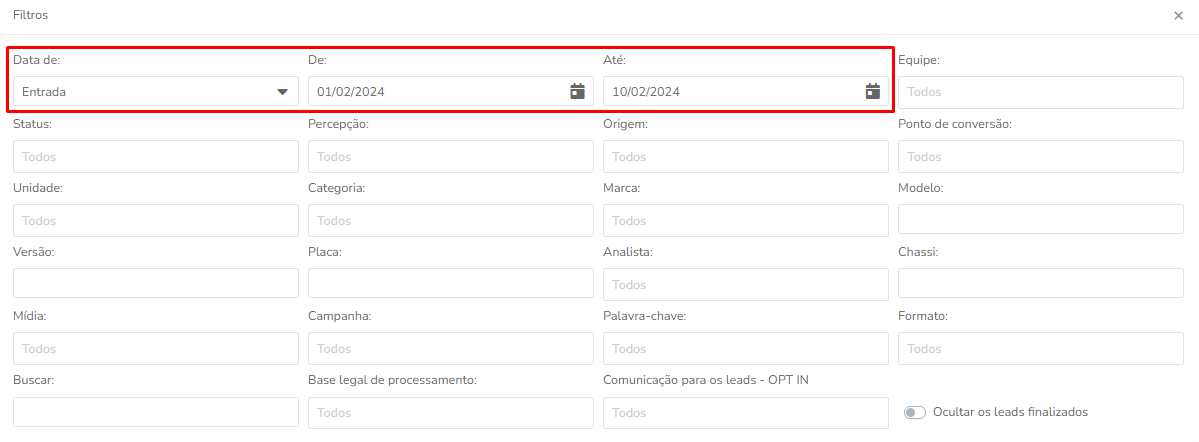
Task: Focus the Buscar search field
Action: [x=156, y=412]
